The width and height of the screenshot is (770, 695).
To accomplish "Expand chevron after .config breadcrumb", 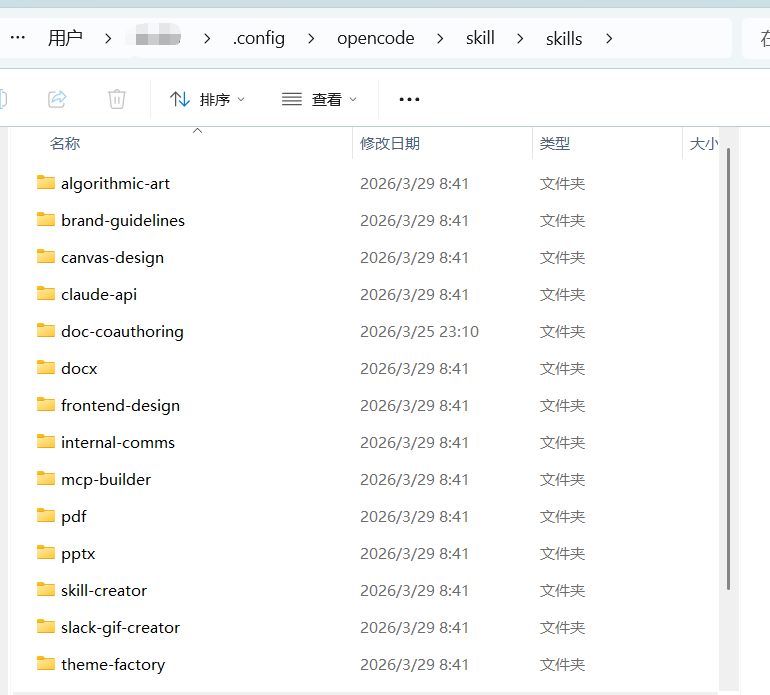I will click(x=311, y=38).
